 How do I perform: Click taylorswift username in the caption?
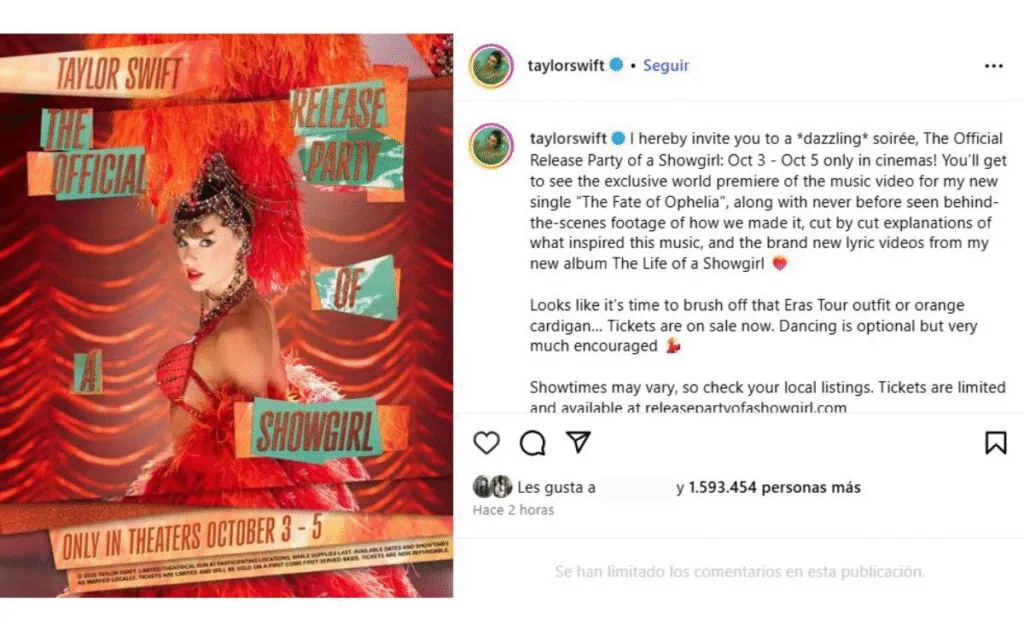[568, 138]
